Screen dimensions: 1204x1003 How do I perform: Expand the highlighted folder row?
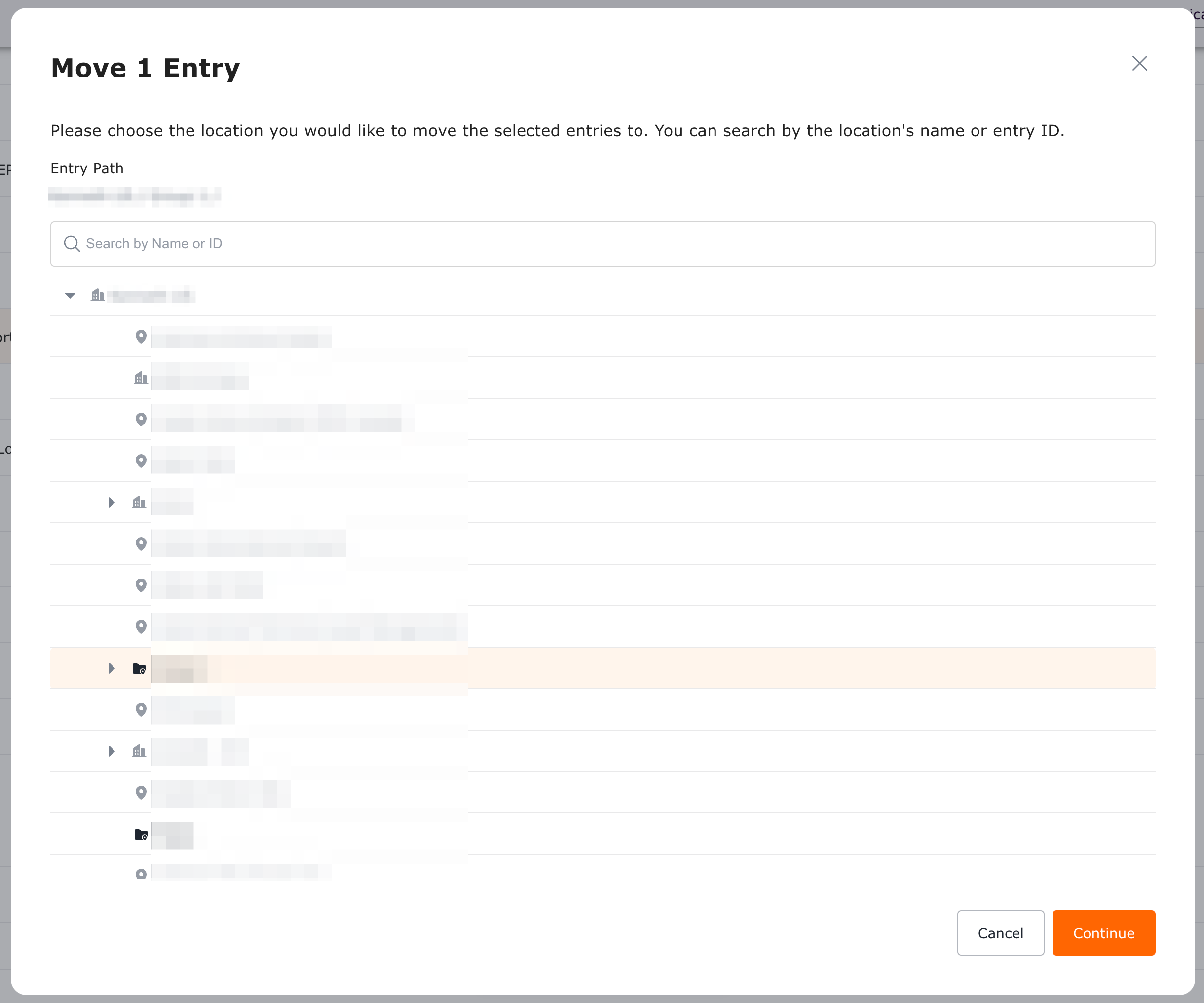coord(112,668)
